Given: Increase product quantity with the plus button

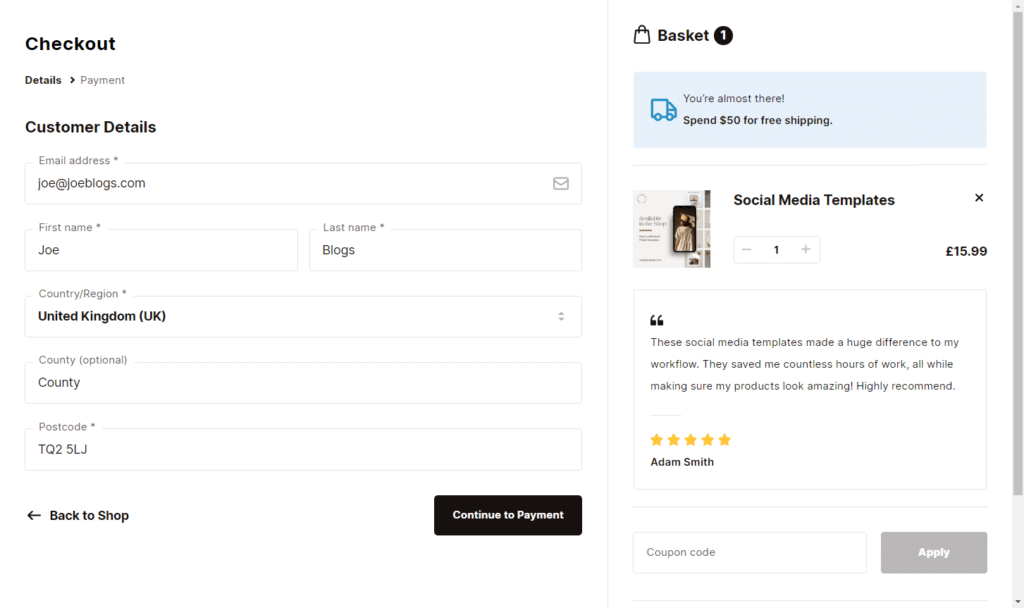Looking at the screenshot, I should point(805,249).
